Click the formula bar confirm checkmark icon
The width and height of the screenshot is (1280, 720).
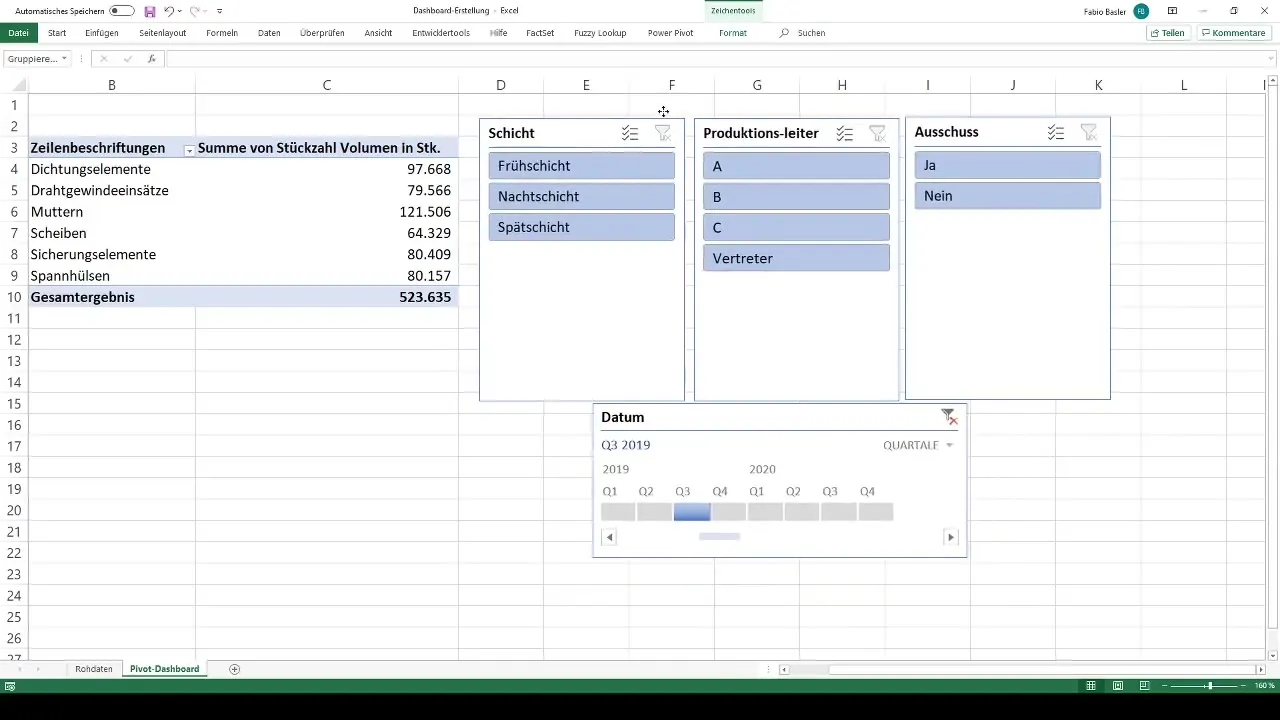(x=127, y=59)
